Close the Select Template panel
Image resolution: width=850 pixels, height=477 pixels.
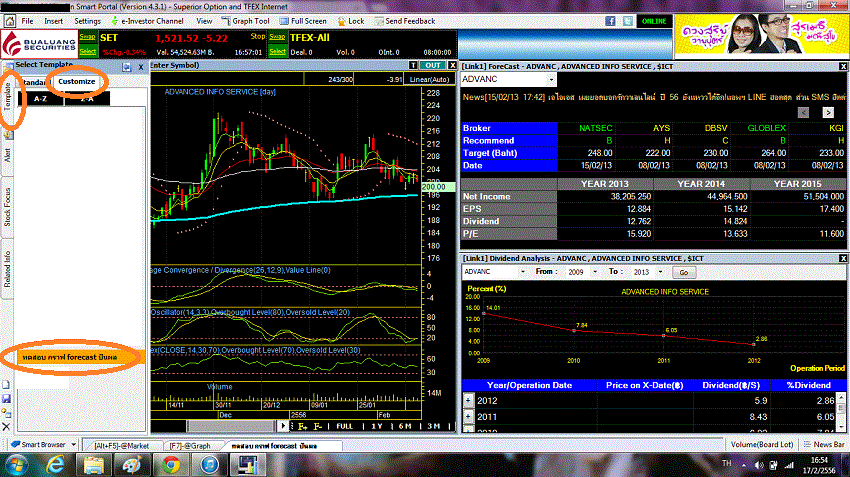[x=140, y=67]
